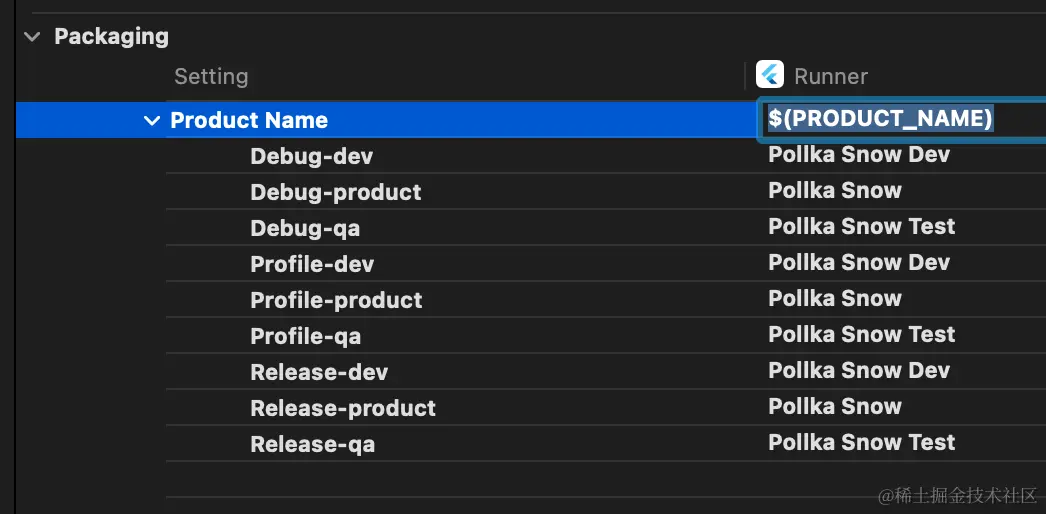Select the Release-dev configuration row
The width and height of the screenshot is (1046, 514).
[x=319, y=372]
